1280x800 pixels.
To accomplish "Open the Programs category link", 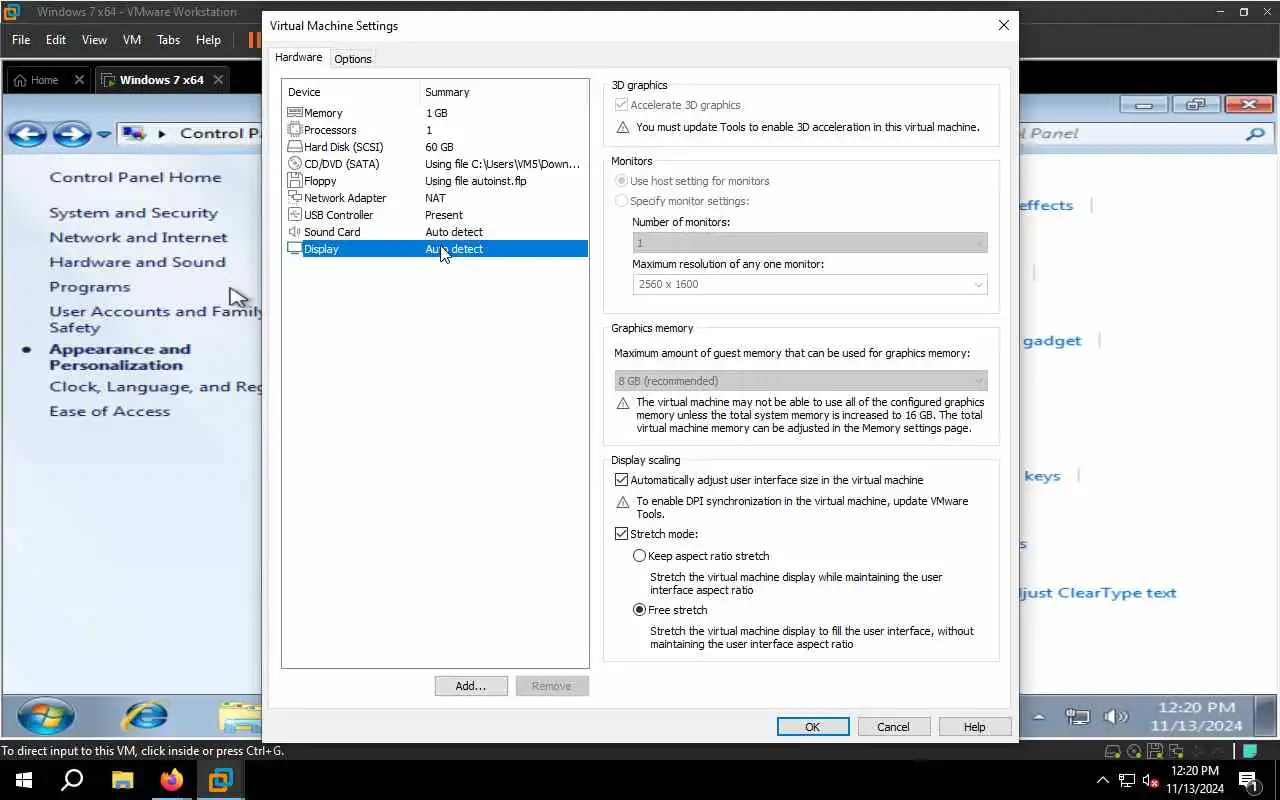I will tap(90, 287).
